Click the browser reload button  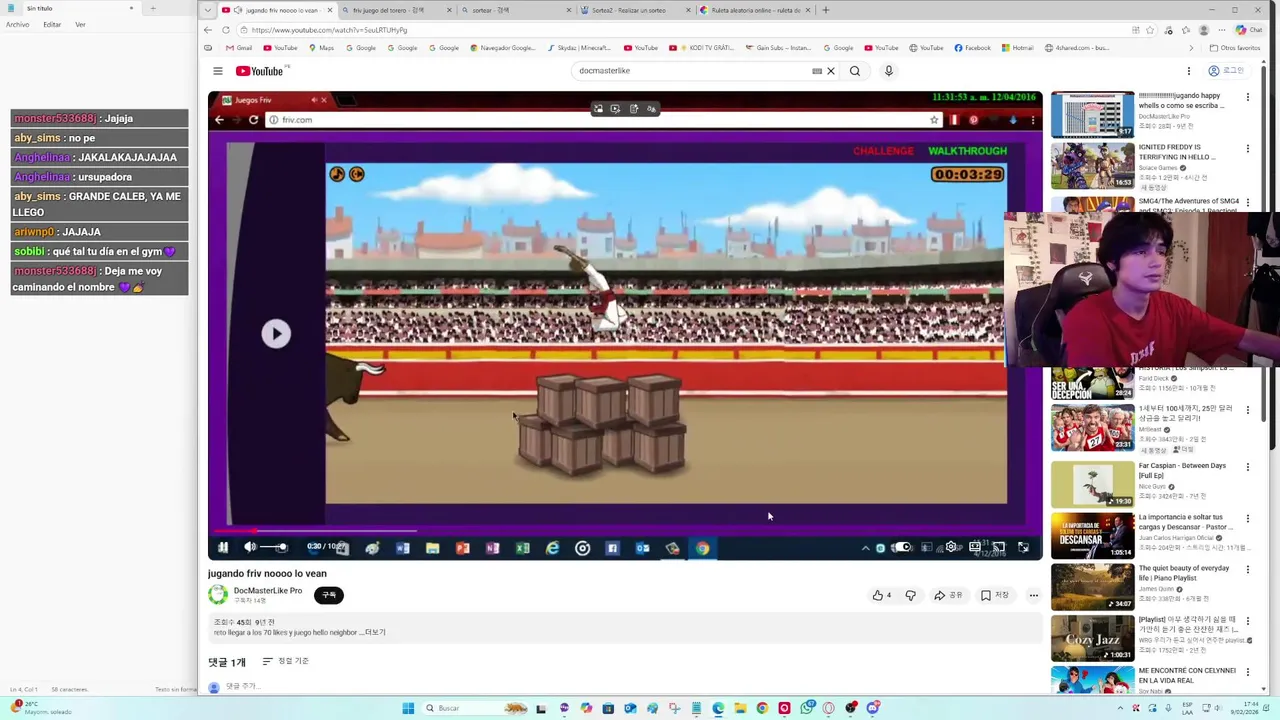click(x=226, y=30)
